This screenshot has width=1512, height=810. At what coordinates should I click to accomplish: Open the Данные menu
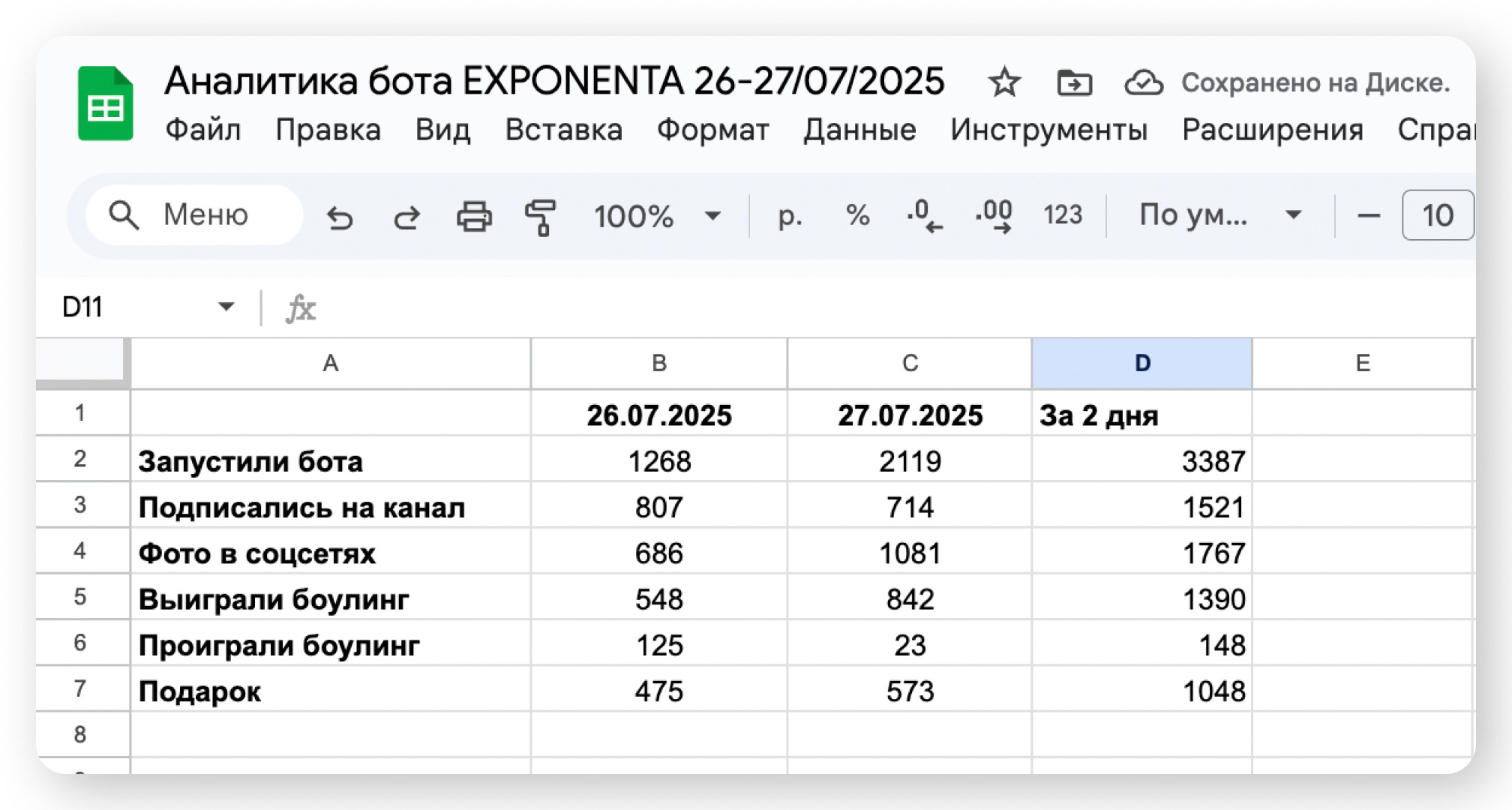tap(859, 130)
